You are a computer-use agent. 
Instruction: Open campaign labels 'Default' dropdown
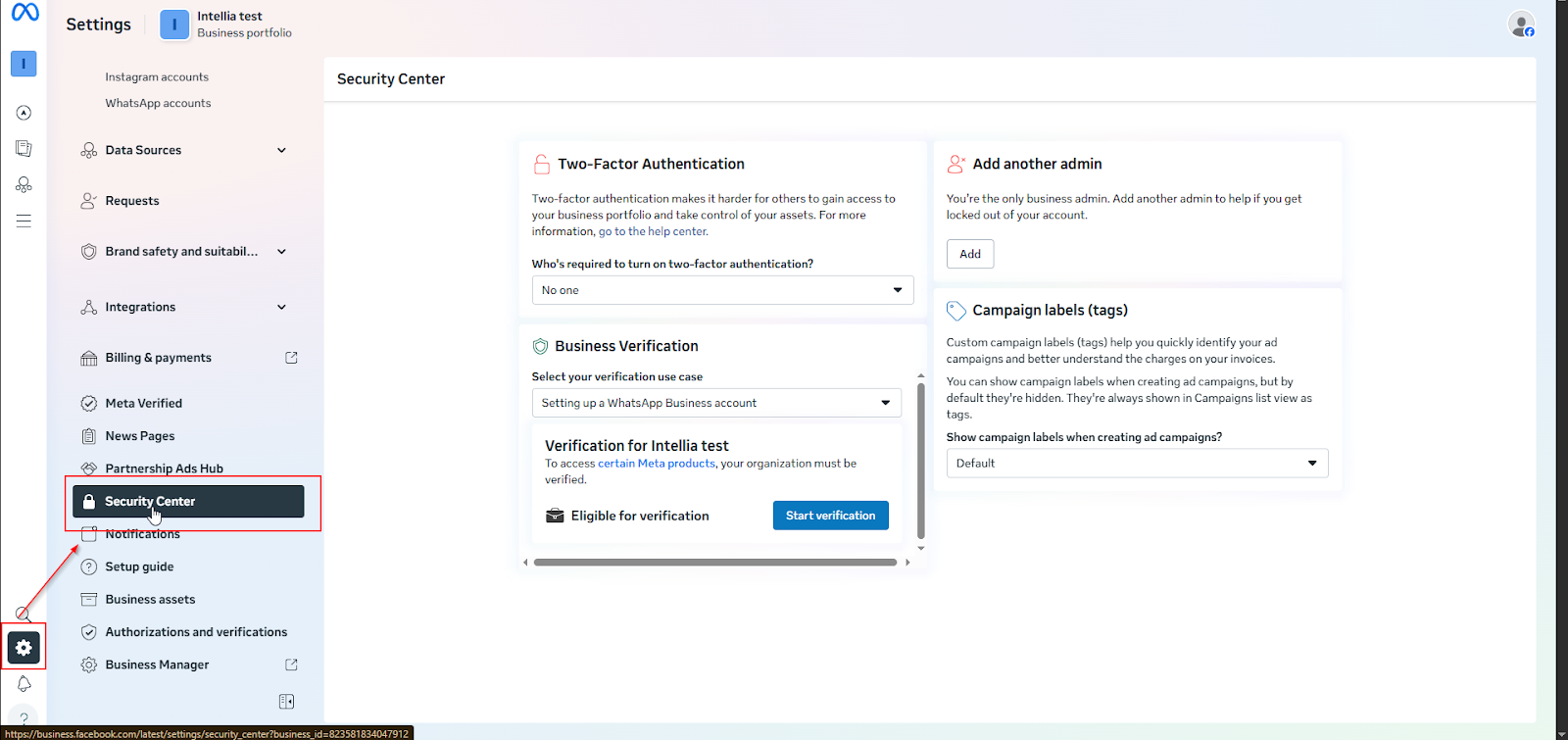[x=1137, y=464]
